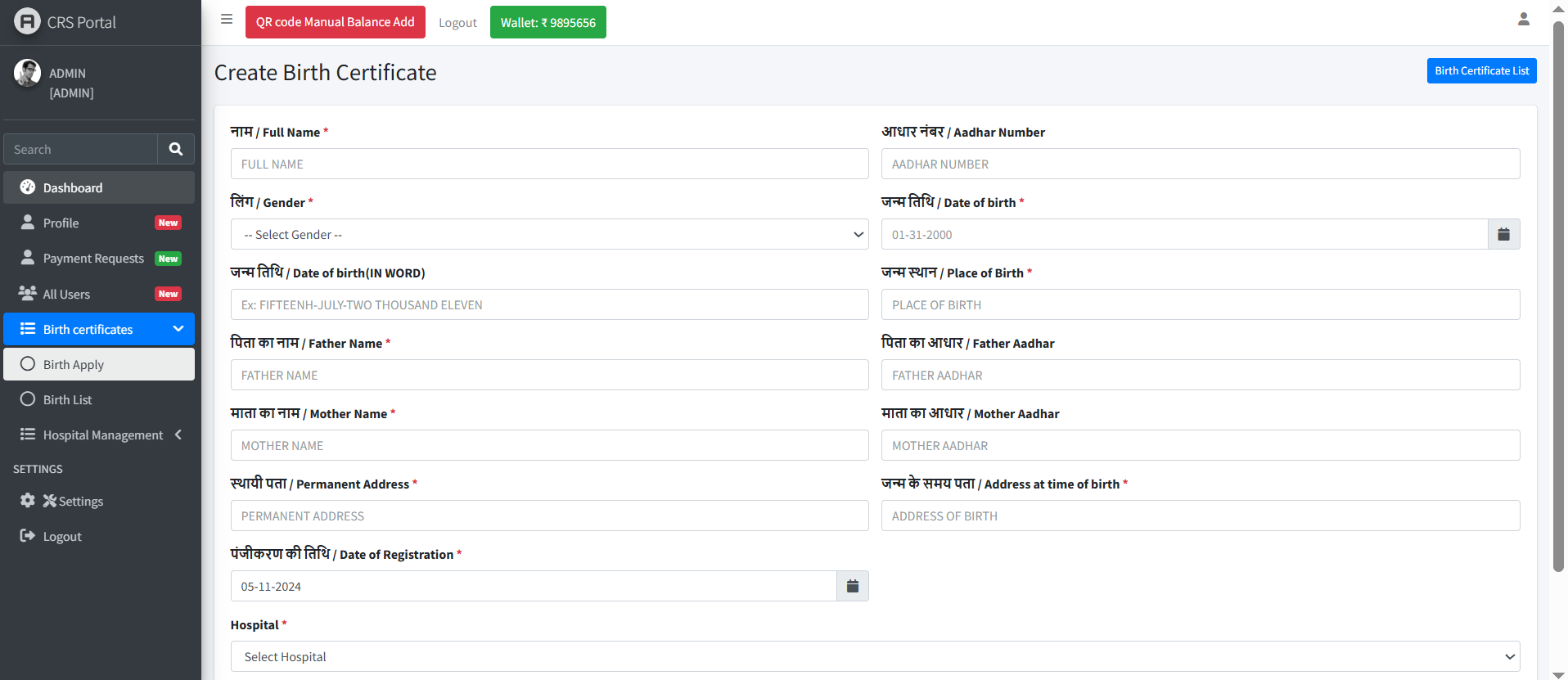Open Settings from the sidebar
The height and width of the screenshot is (680, 1568).
click(80, 501)
